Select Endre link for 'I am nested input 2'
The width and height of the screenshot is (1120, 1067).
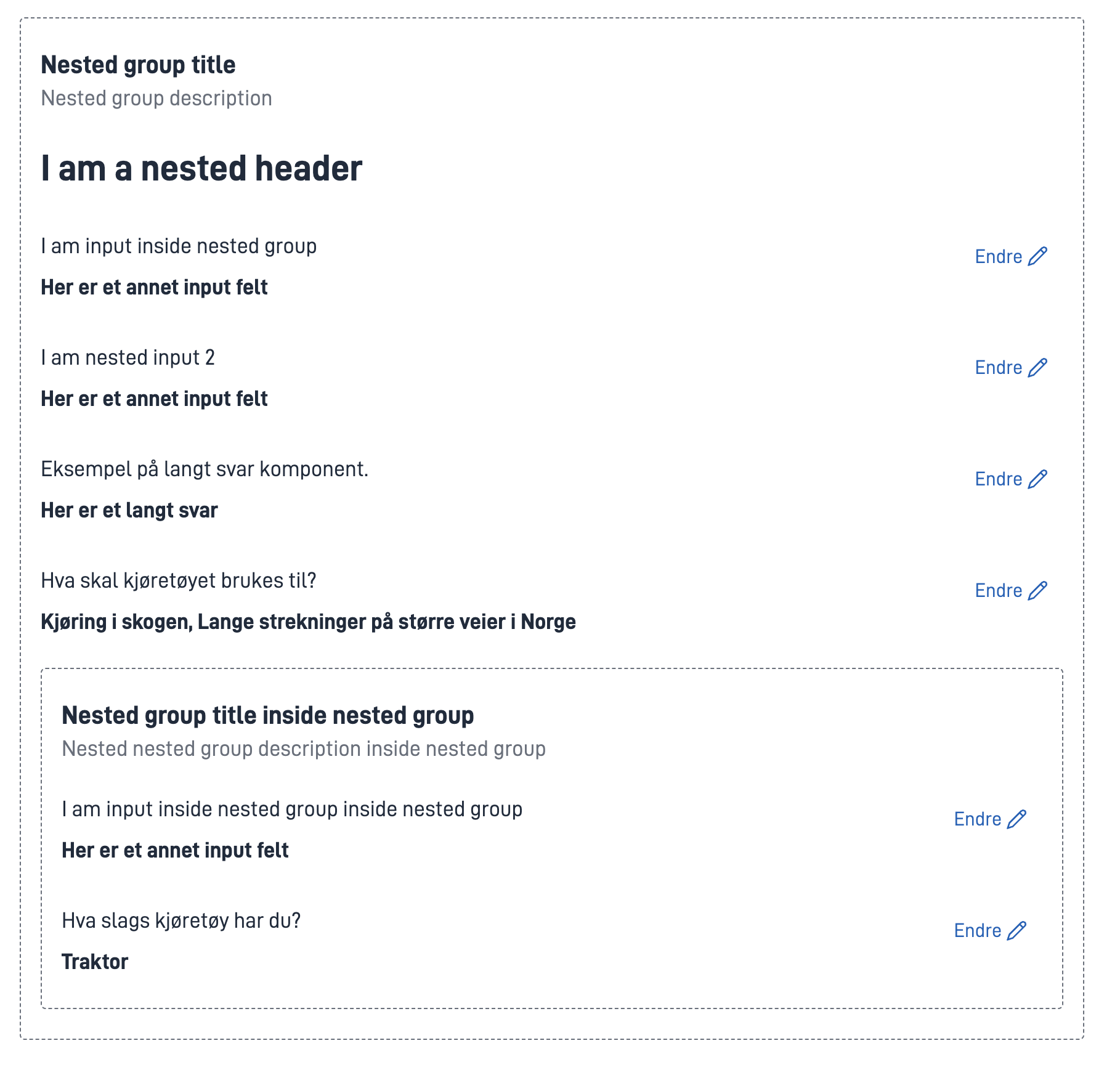pos(1011,368)
